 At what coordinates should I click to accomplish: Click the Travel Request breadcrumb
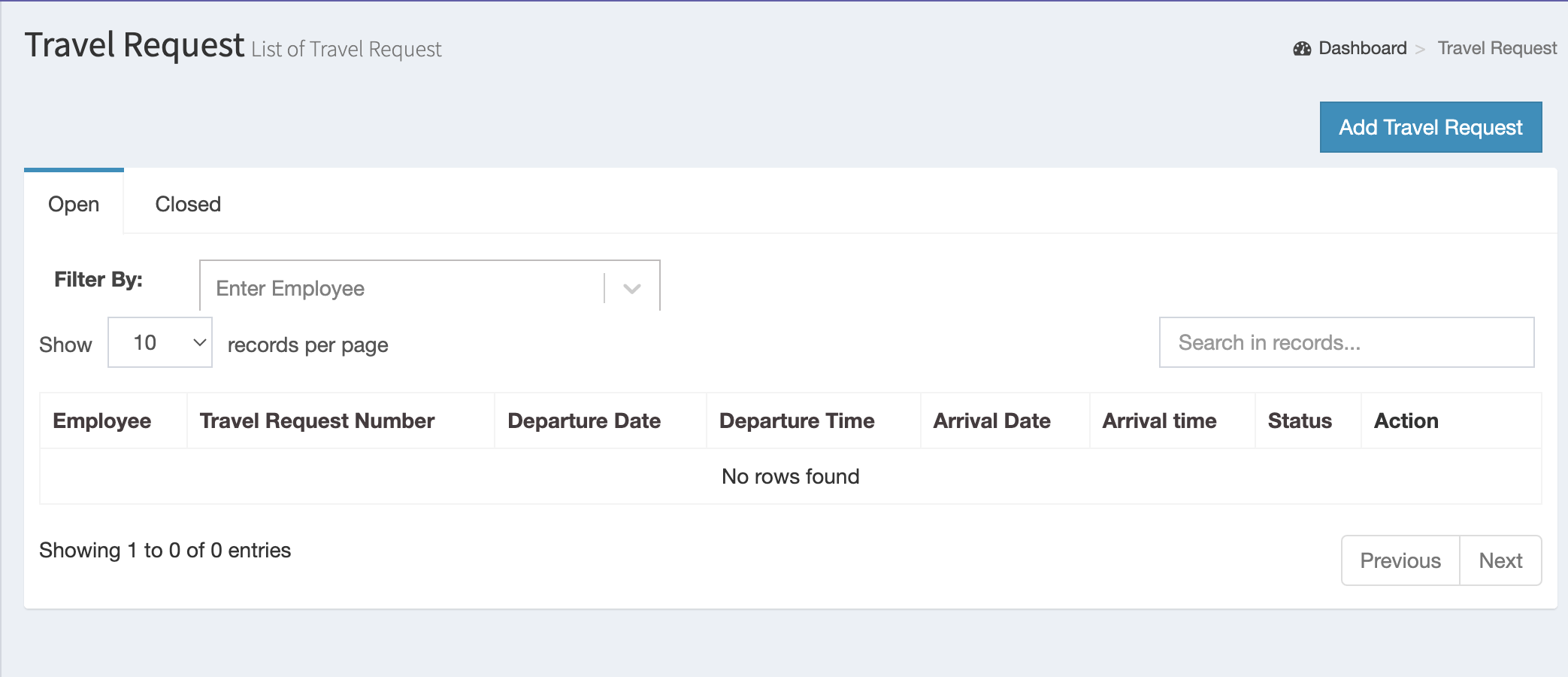pos(1497,48)
